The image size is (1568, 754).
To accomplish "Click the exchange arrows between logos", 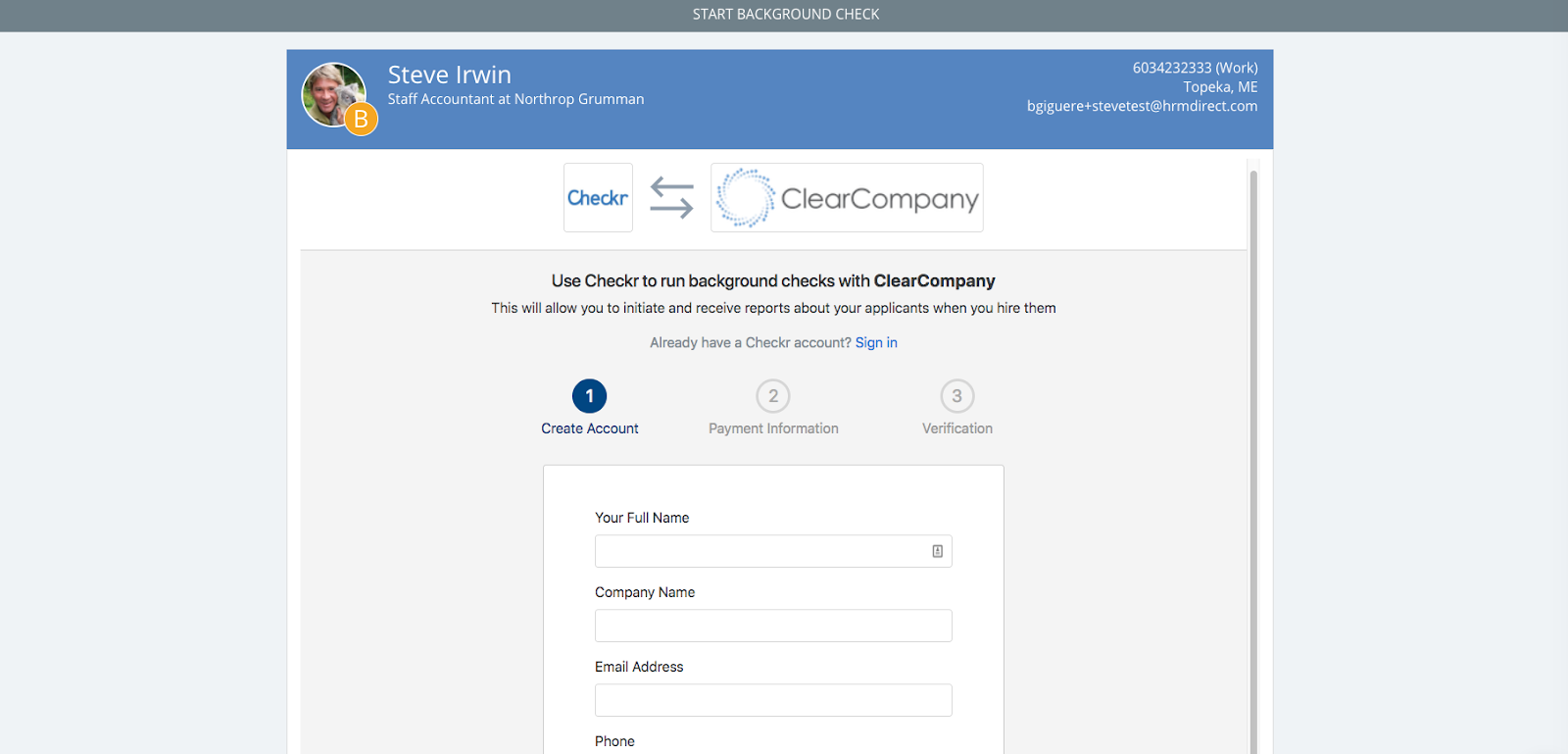I will (671, 197).
